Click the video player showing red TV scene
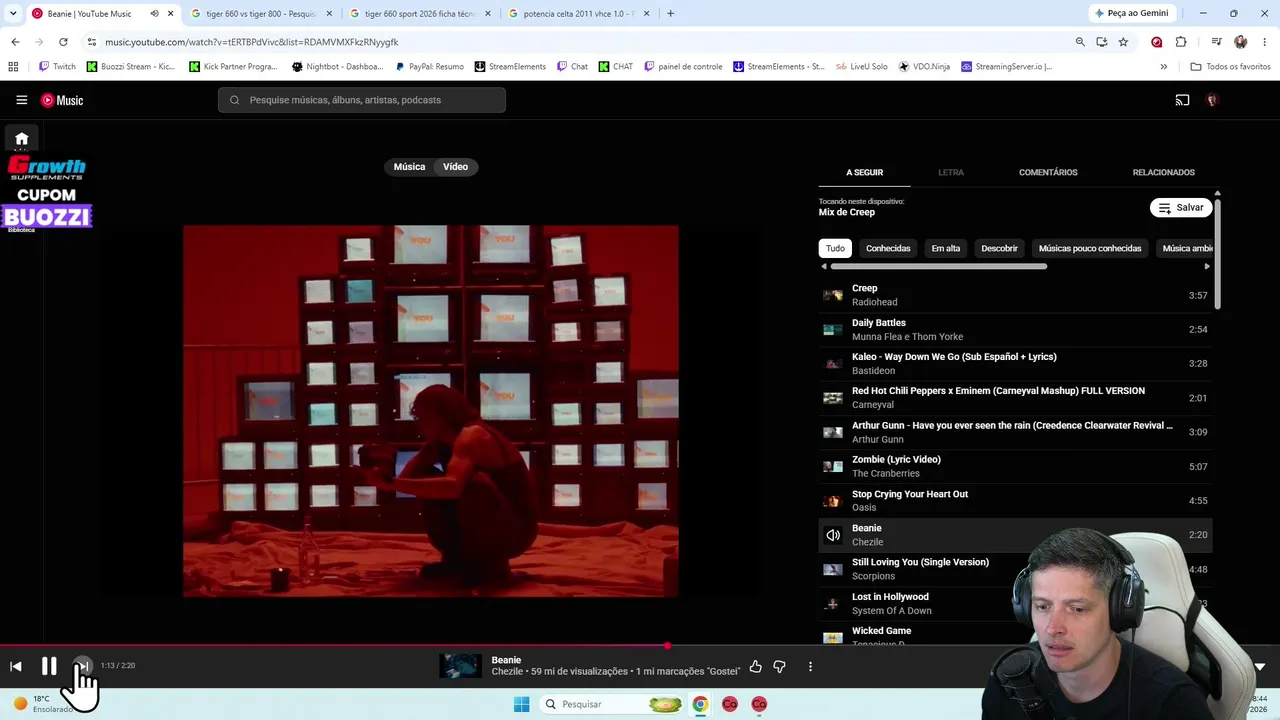 431,411
